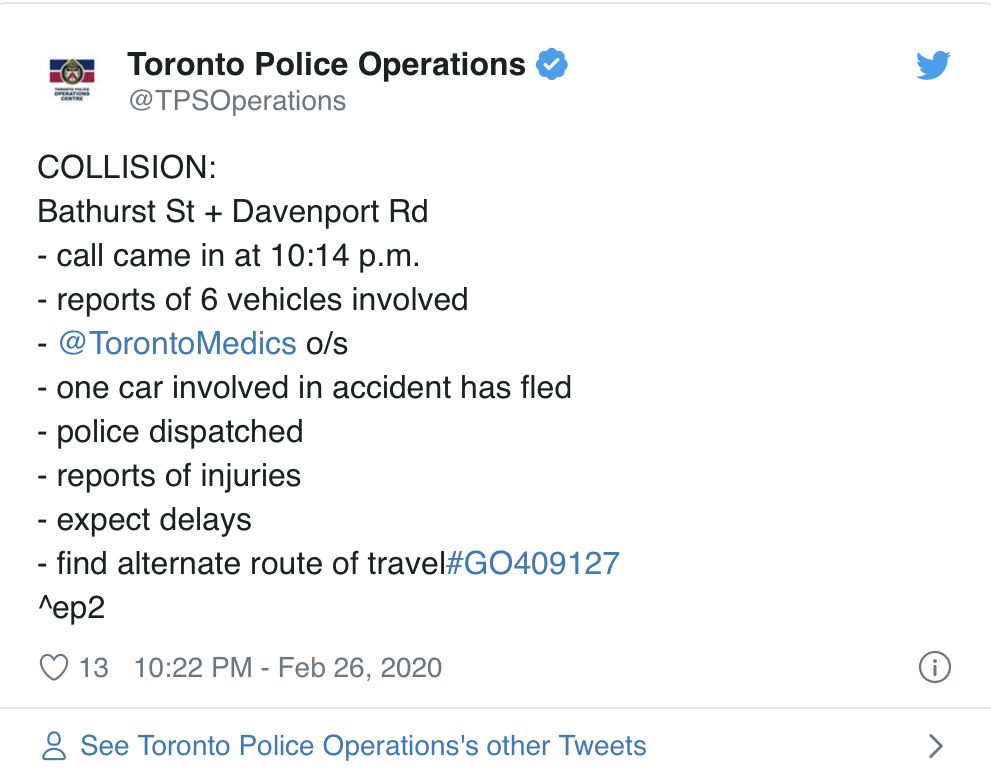Image resolution: width=991 pixels, height=773 pixels.
Task: Click the Bathurst St + Davenport Rd line
Action: 233,211
